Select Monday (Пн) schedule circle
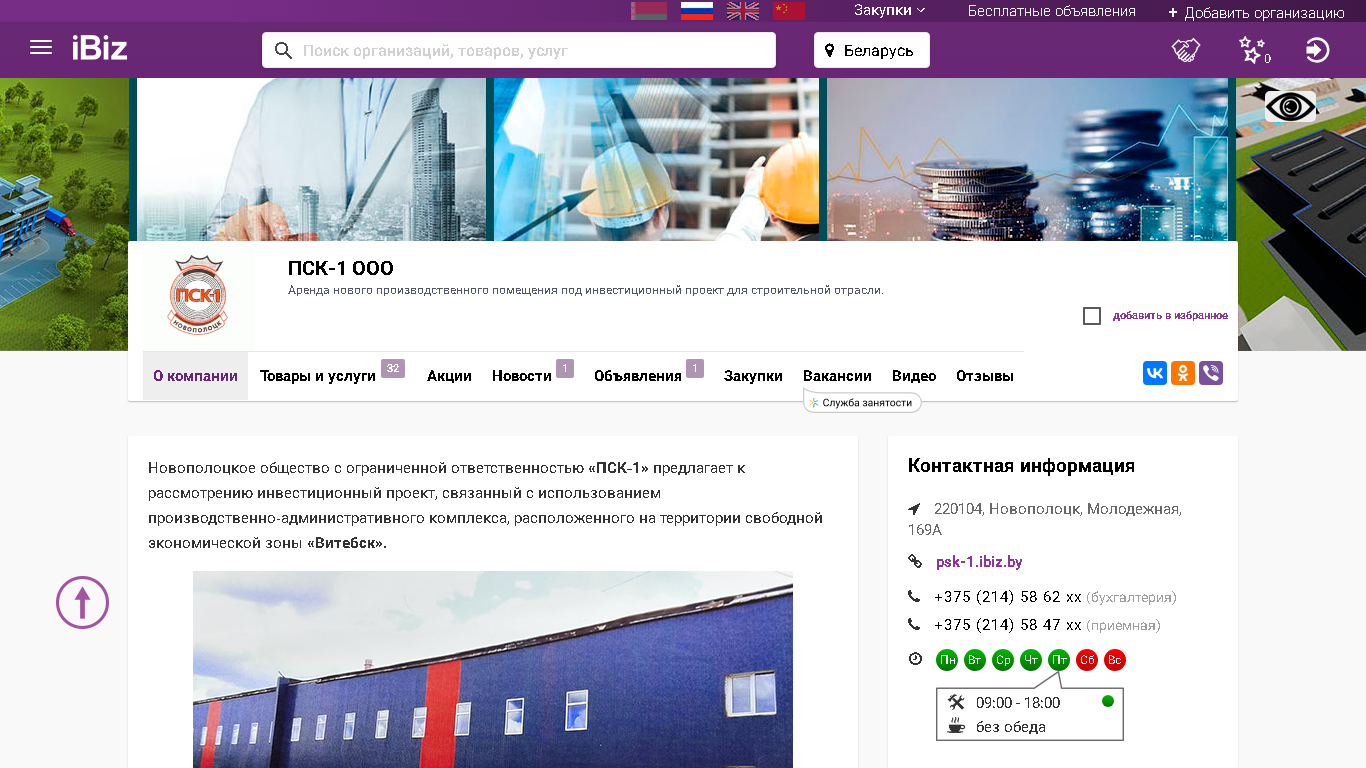Screen dimensions: 1366x768 point(947,660)
